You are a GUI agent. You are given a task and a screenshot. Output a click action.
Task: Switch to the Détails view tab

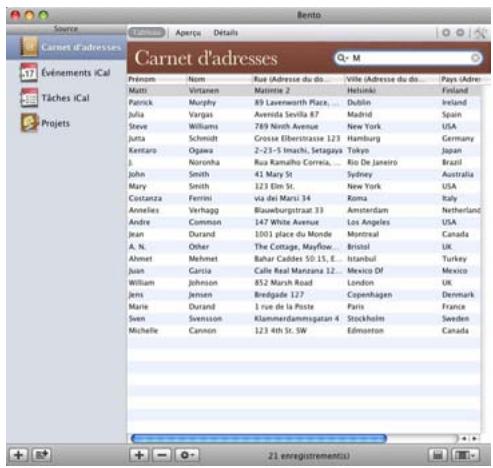point(226,33)
